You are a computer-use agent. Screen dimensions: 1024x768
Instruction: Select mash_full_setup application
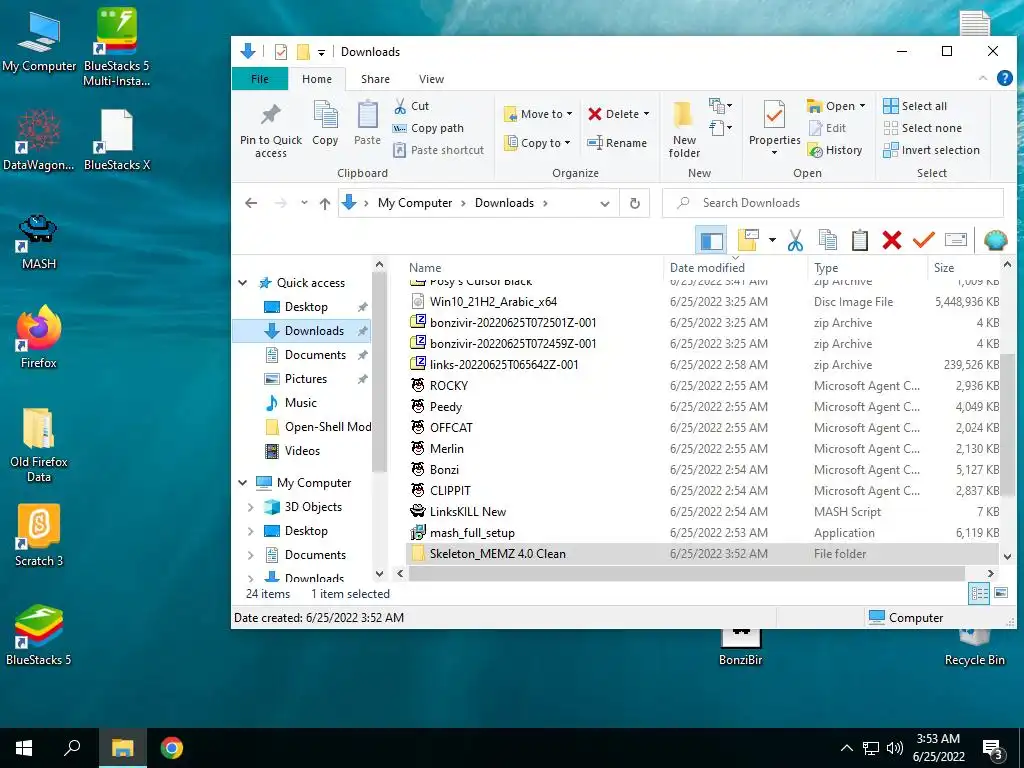472,533
